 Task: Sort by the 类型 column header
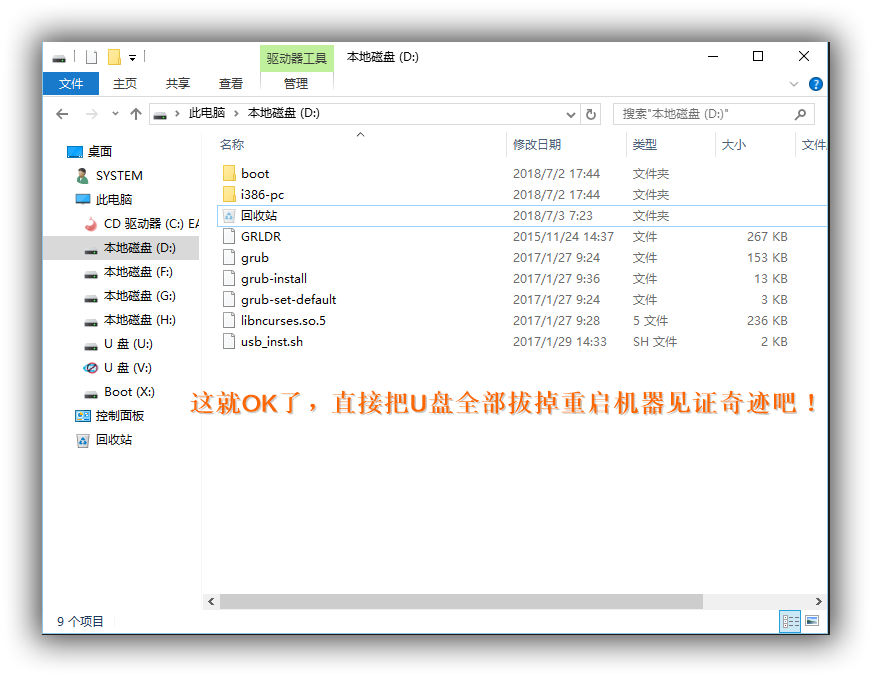tap(645, 145)
